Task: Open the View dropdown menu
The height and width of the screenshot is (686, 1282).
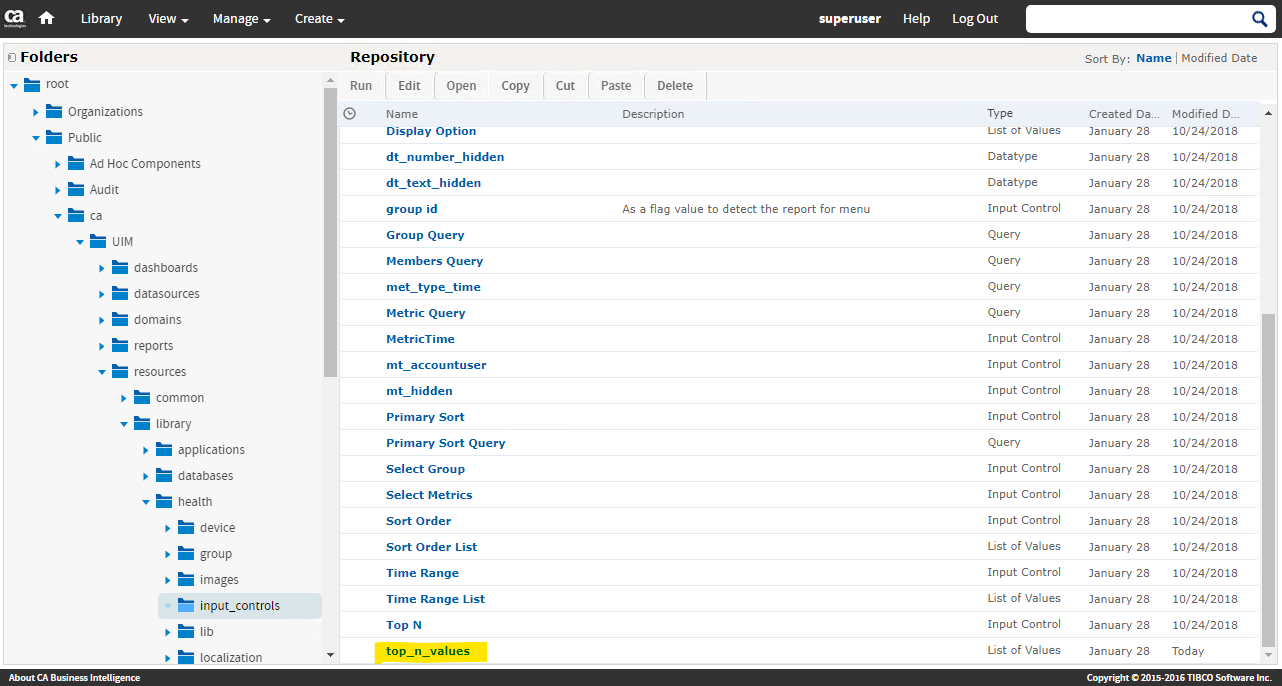Action: pyautogui.click(x=168, y=19)
